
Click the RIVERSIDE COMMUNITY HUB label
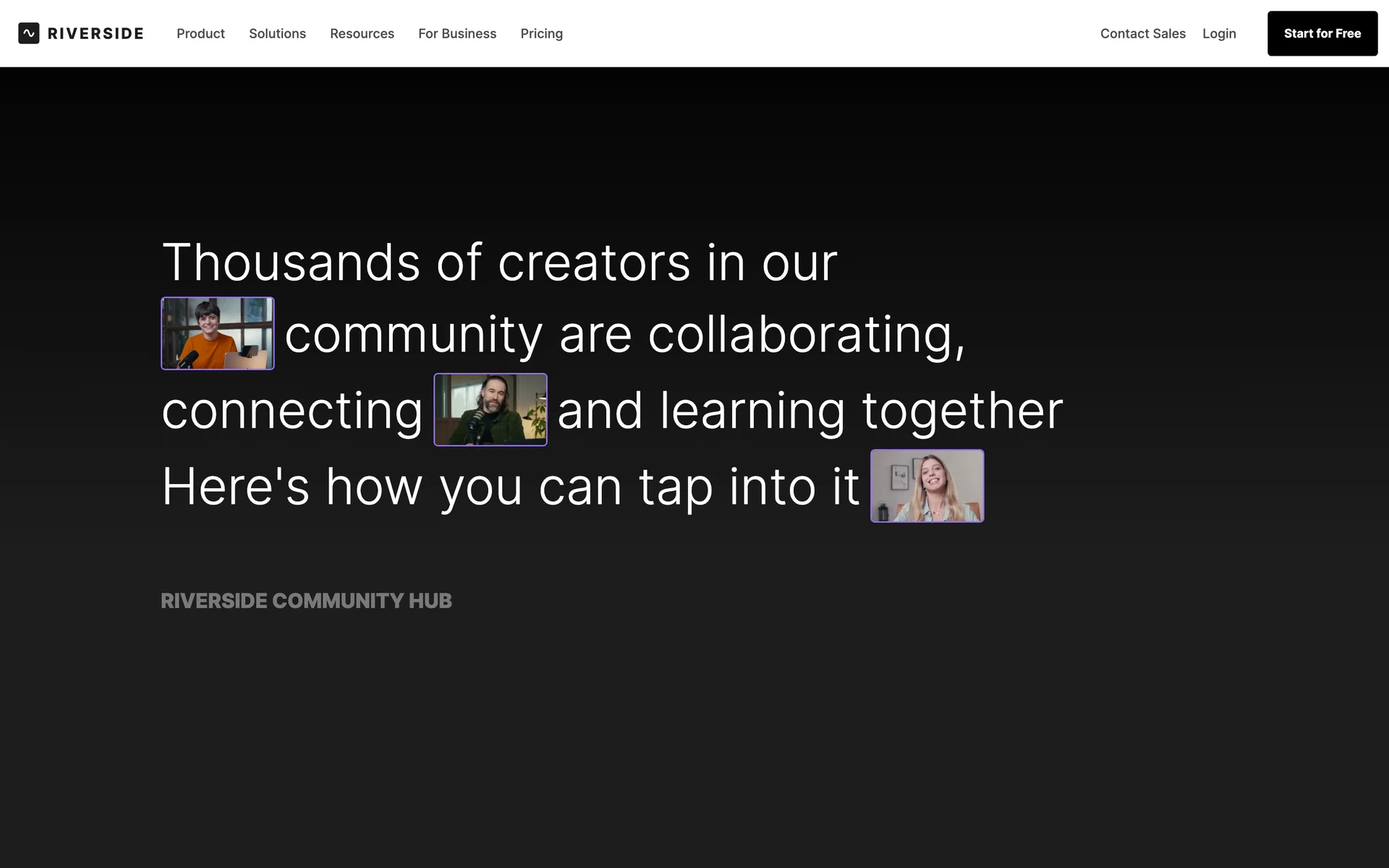tap(306, 601)
